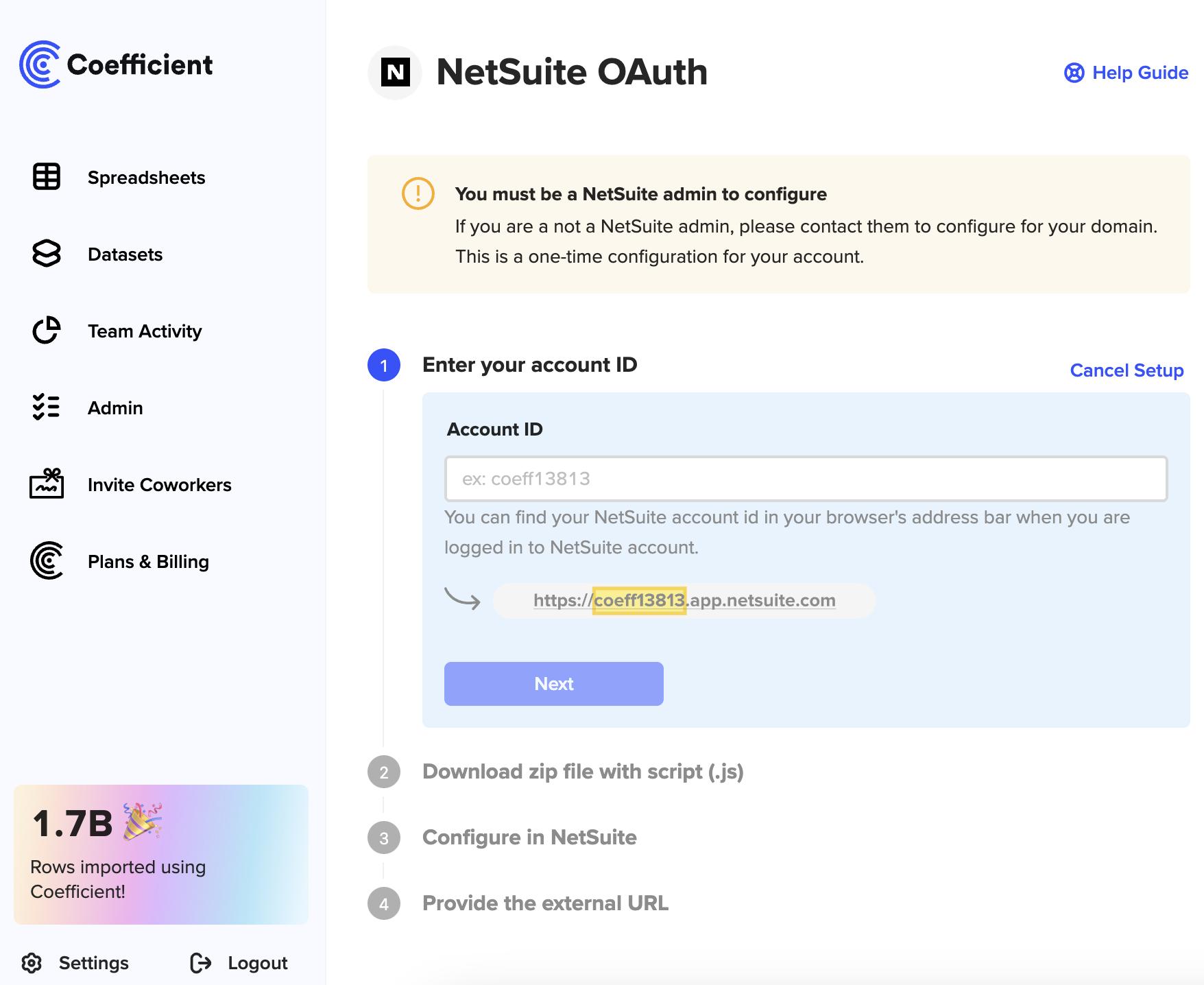This screenshot has width=1204, height=985.
Task: Click the Datasets stack icon
Action: tap(47, 254)
